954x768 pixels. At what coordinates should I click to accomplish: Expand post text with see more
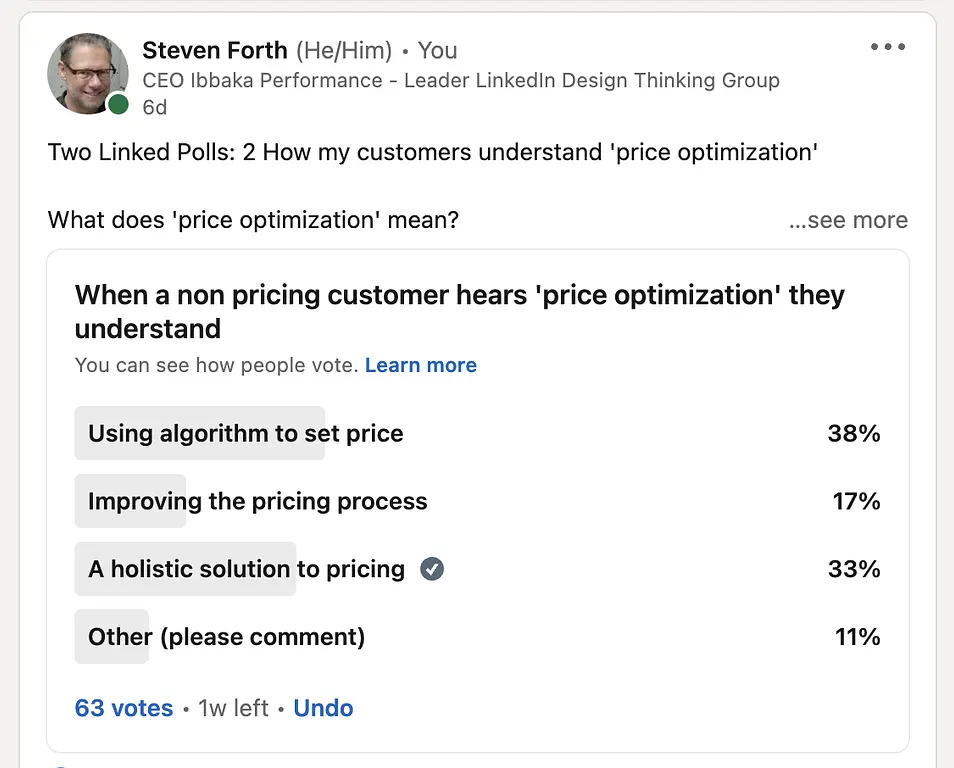click(x=848, y=220)
